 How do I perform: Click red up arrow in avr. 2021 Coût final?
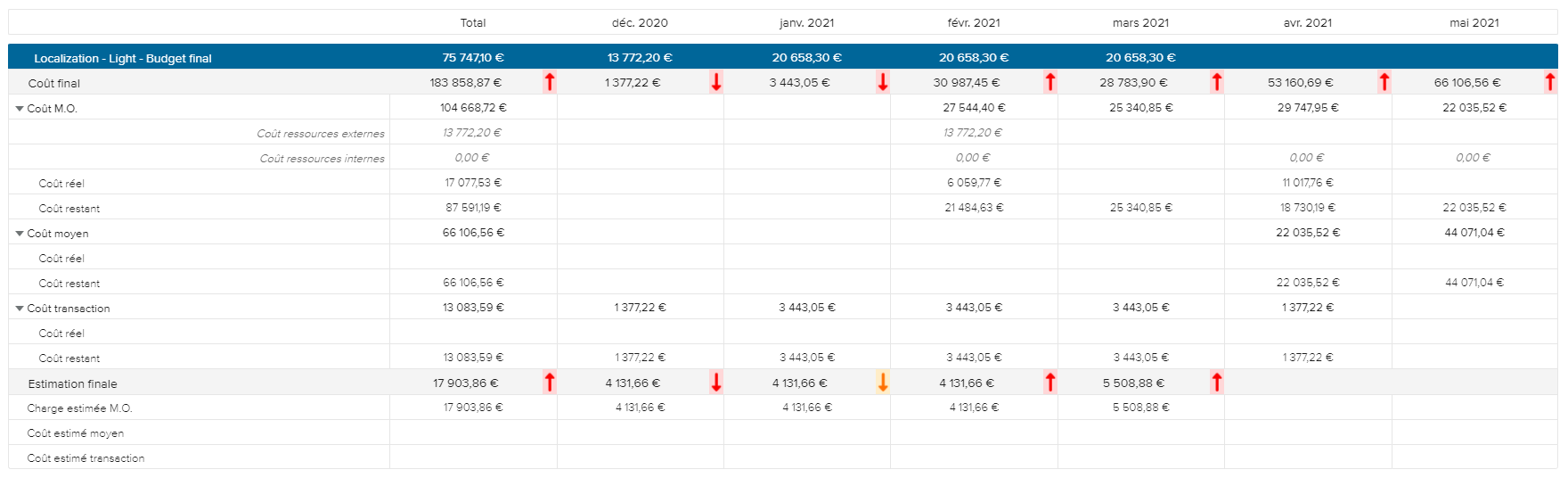pos(1384,82)
